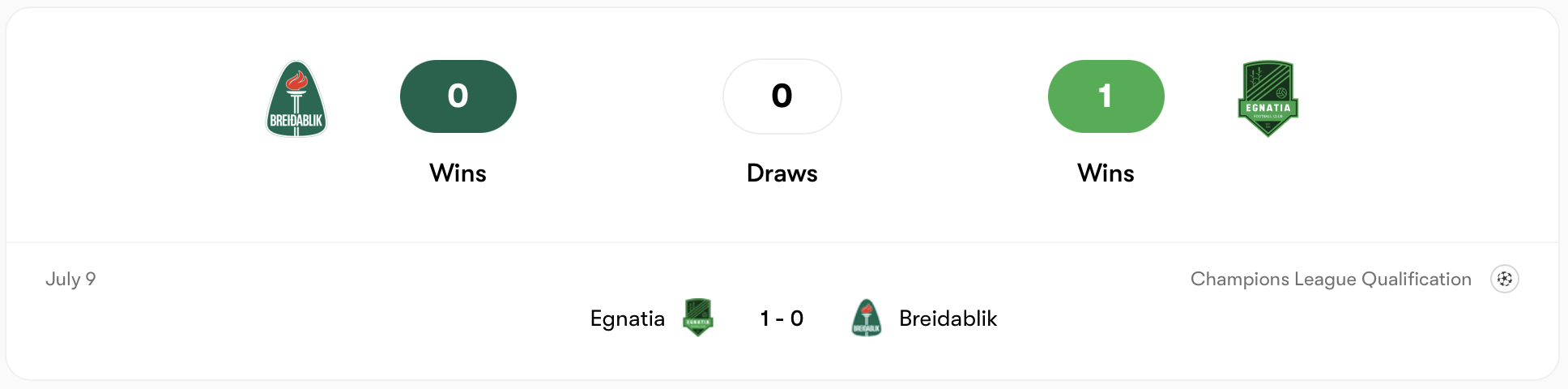The height and width of the screenshot is (389, 1568).
Task: Click Egnatia's goal digit 1 in score
Action: tap(765, 318)
